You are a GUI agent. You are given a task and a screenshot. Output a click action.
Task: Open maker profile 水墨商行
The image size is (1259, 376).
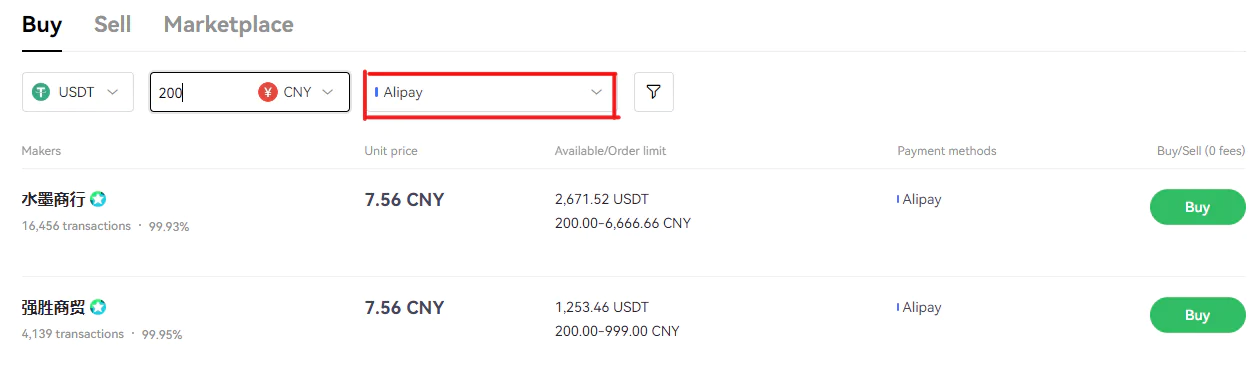pyautogui.click(x=54, y=199)
